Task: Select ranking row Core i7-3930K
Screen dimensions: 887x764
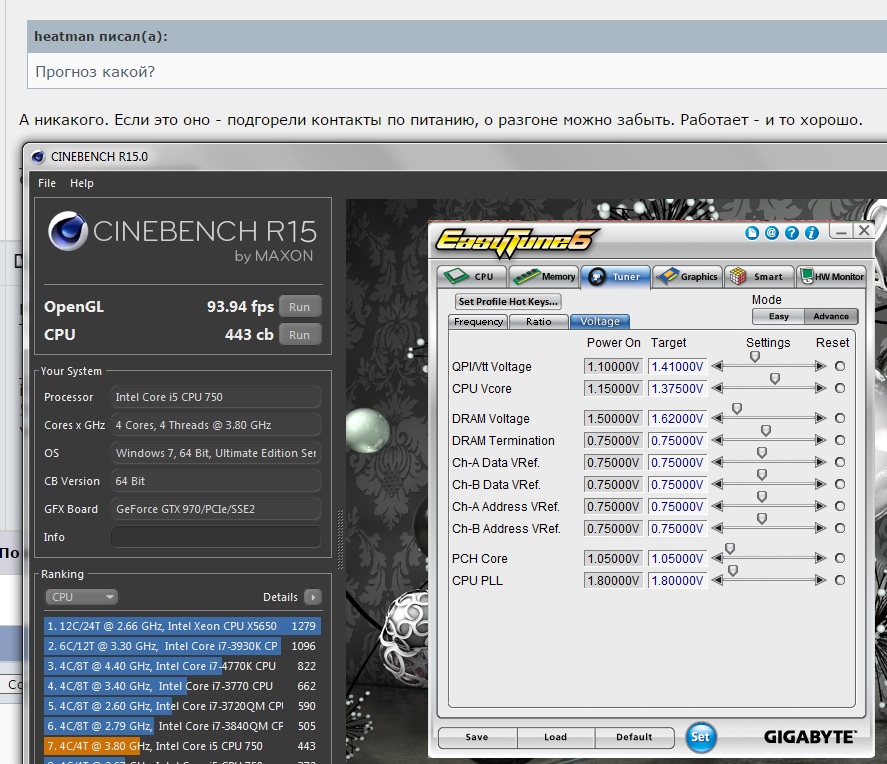Action: (x=182, y=646)
